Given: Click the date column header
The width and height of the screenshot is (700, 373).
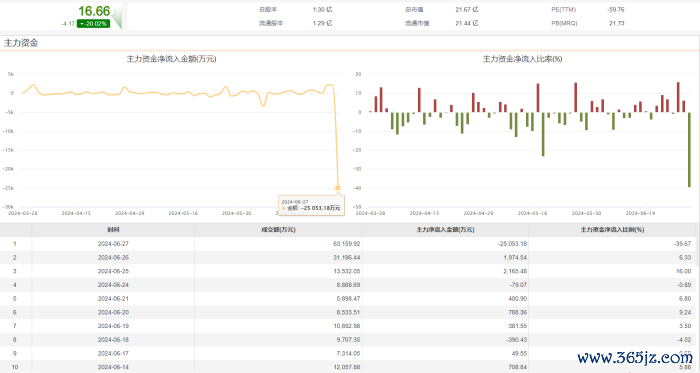Looking at the screenshot, I should coord(113,230).
